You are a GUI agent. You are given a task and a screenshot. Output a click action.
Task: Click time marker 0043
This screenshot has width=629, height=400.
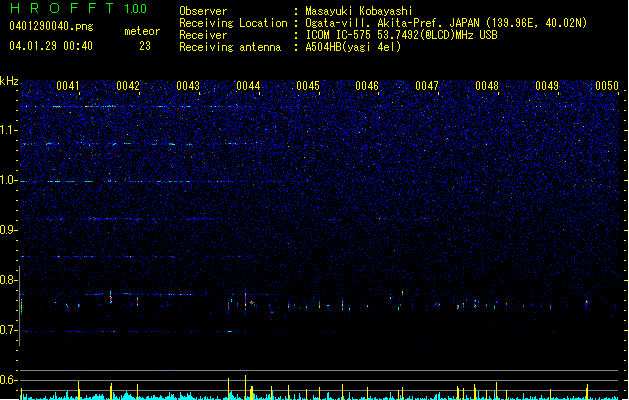click(188, 86)
